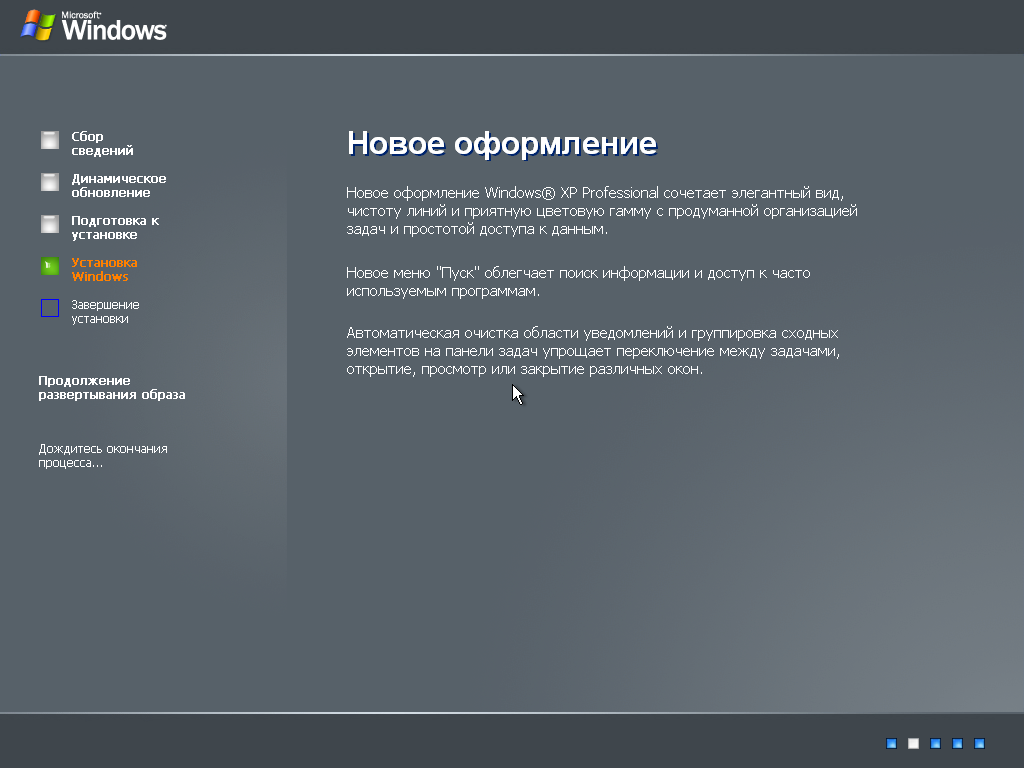
Task: Select the 'Динамическое обновление' step label
Action: tap(118, 185)
